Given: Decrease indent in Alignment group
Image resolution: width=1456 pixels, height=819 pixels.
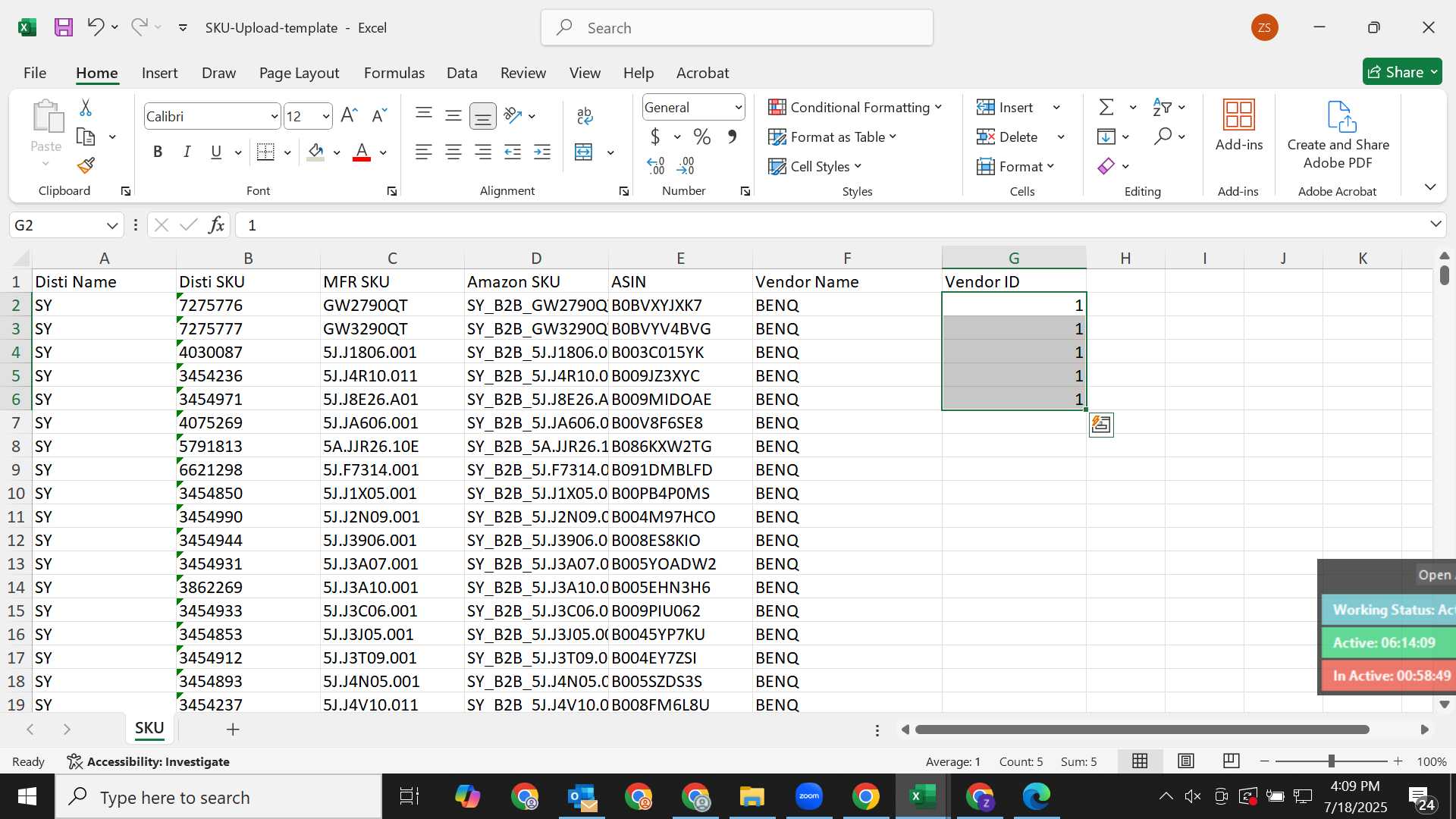Looking at the screenshot, I should (513, 152).
